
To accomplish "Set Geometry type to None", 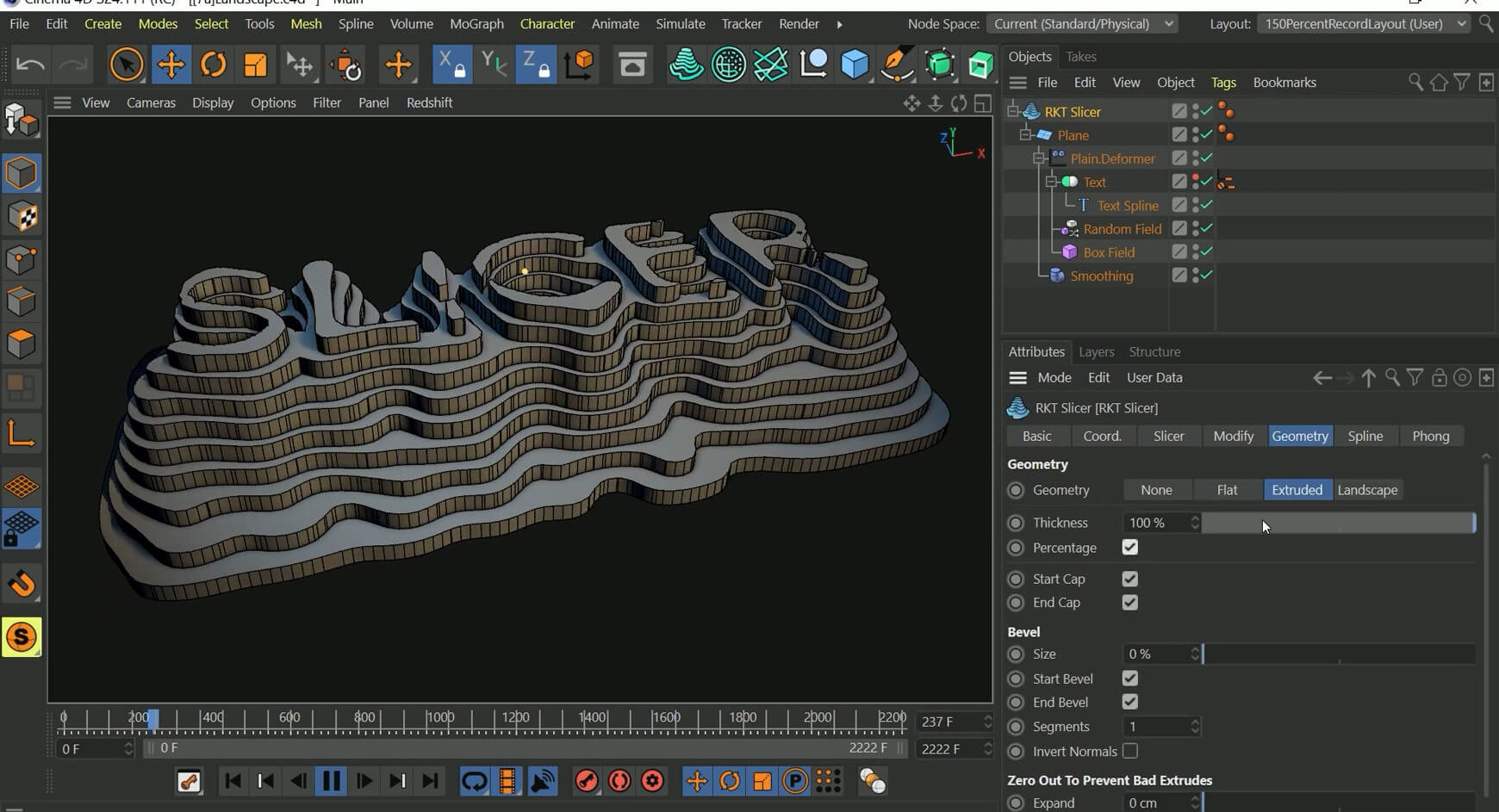I will coord(1156,490).
